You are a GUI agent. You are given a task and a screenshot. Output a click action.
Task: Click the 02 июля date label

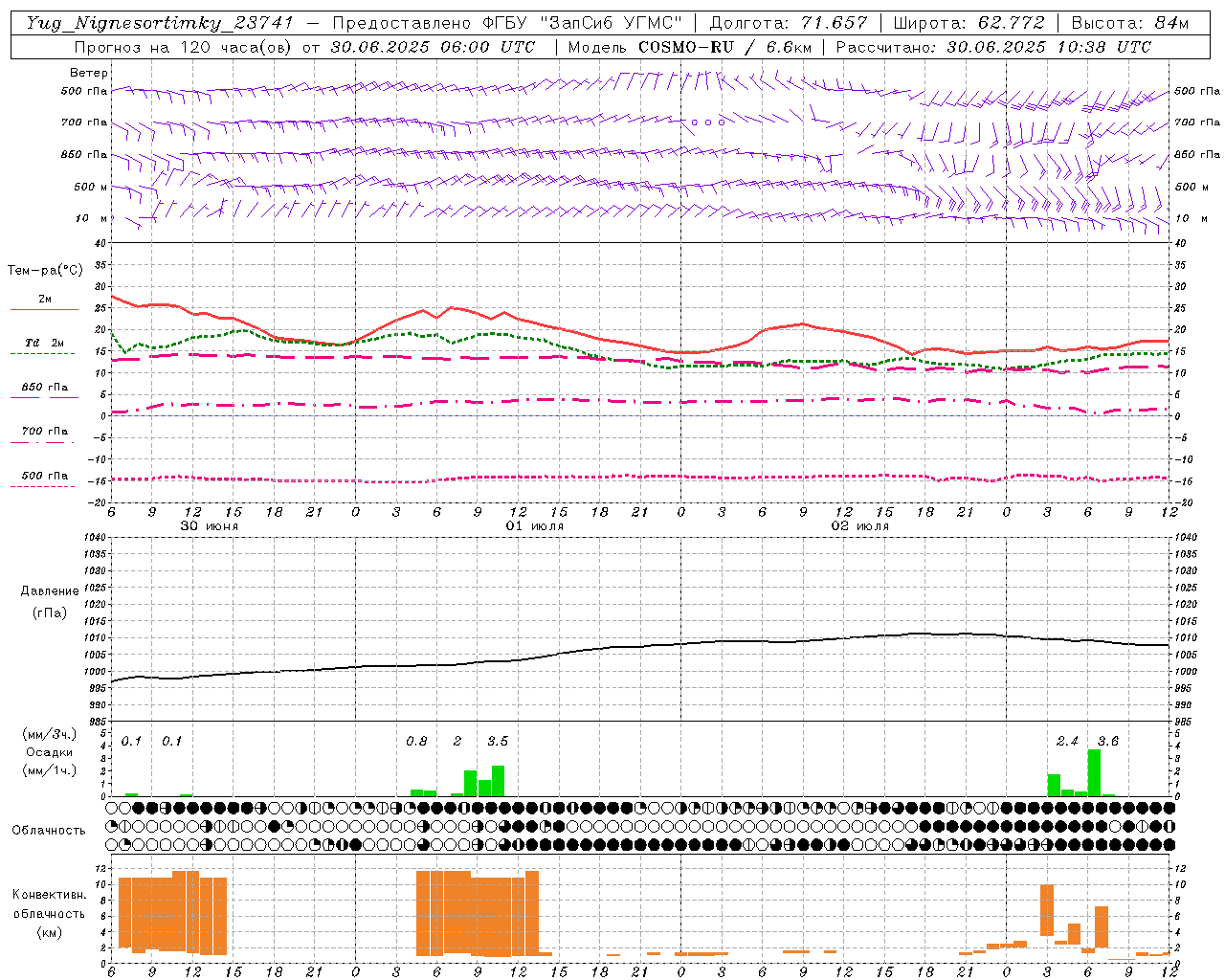click(x=859, y=526)
